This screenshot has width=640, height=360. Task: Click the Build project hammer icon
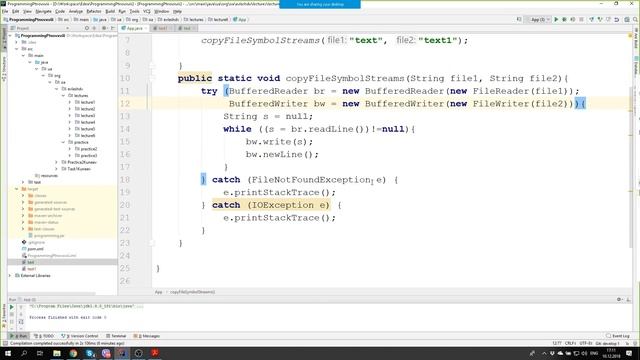(x=519, y=19)
